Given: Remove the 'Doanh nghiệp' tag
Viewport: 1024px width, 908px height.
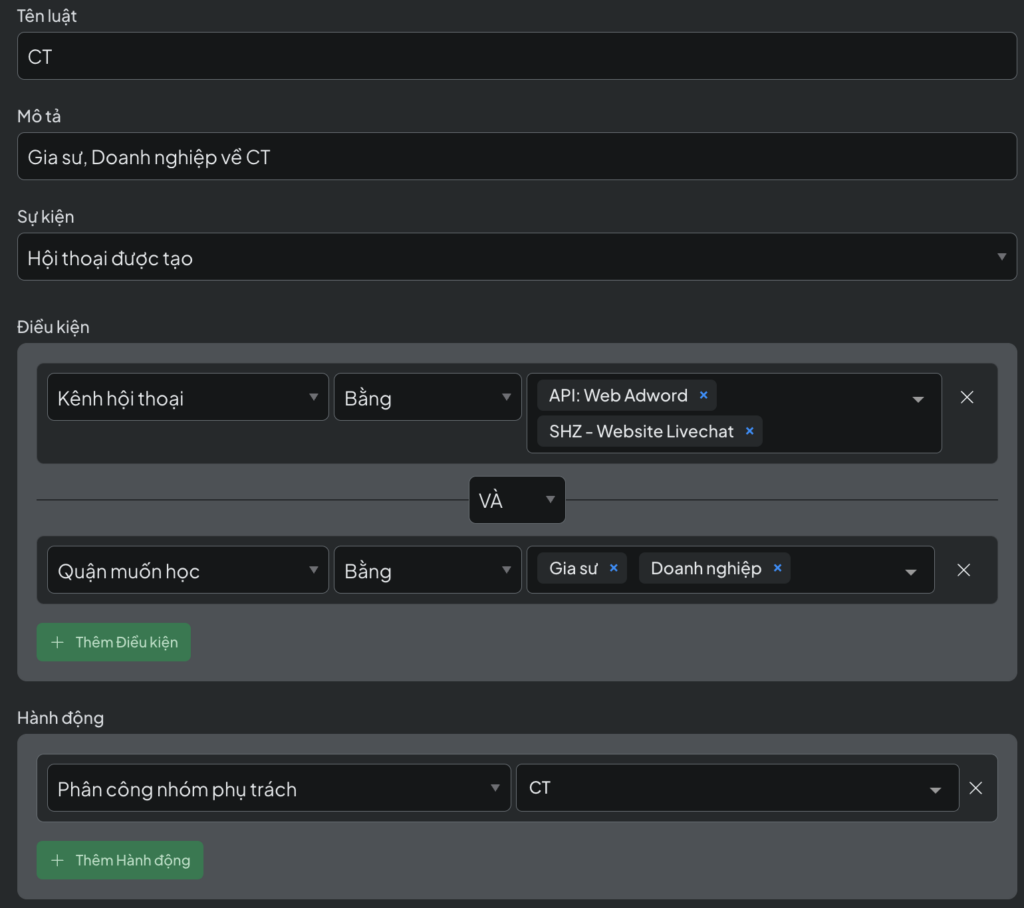Looking at the screenshot, I should [x=777, y=569].
